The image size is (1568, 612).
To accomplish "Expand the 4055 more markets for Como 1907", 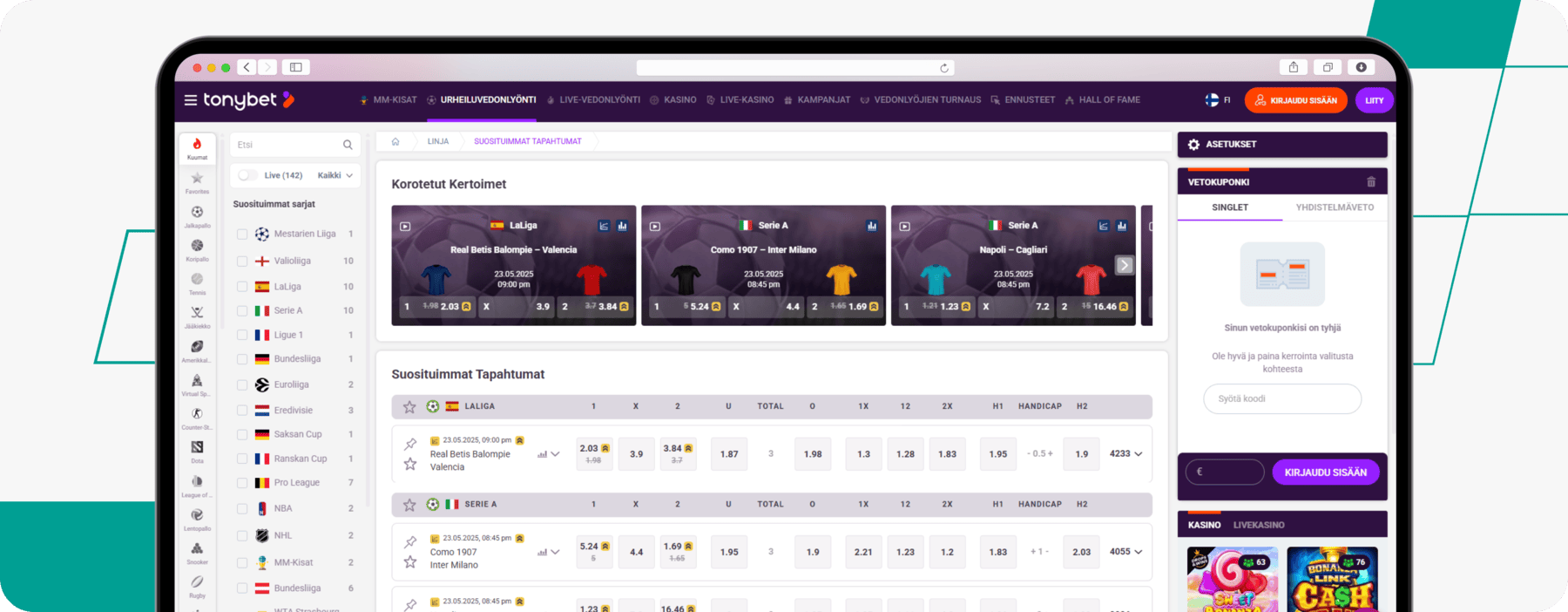I will (1125, 552).
